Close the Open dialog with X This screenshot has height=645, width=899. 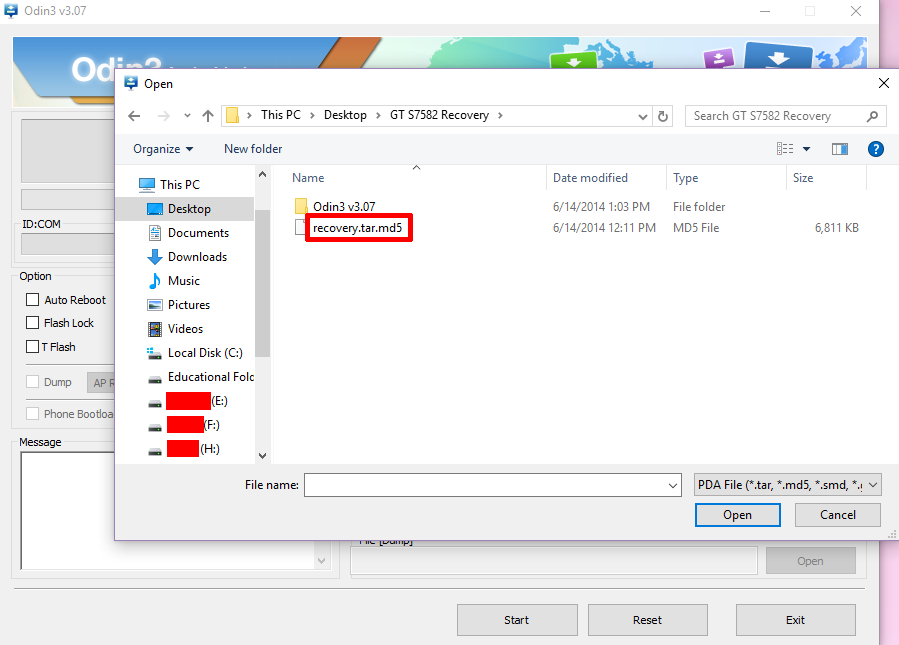click(x=884, y=83)
